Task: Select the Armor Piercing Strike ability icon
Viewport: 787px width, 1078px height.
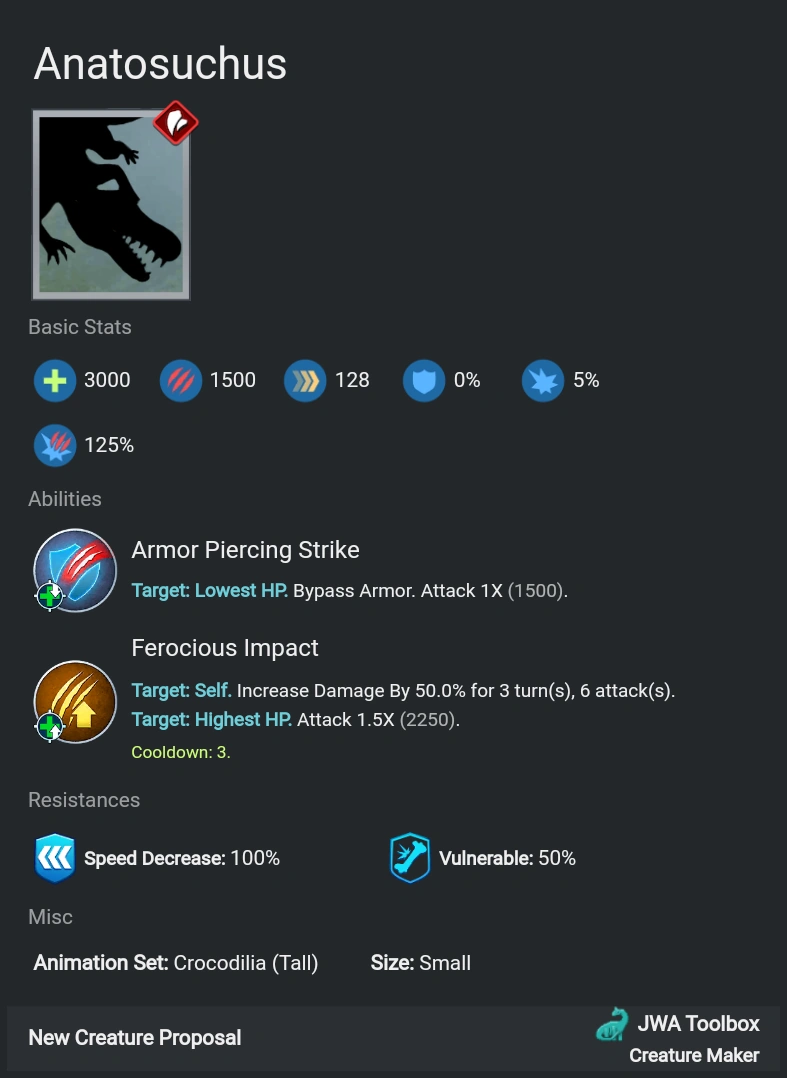Action: click(x=75, y=570)
